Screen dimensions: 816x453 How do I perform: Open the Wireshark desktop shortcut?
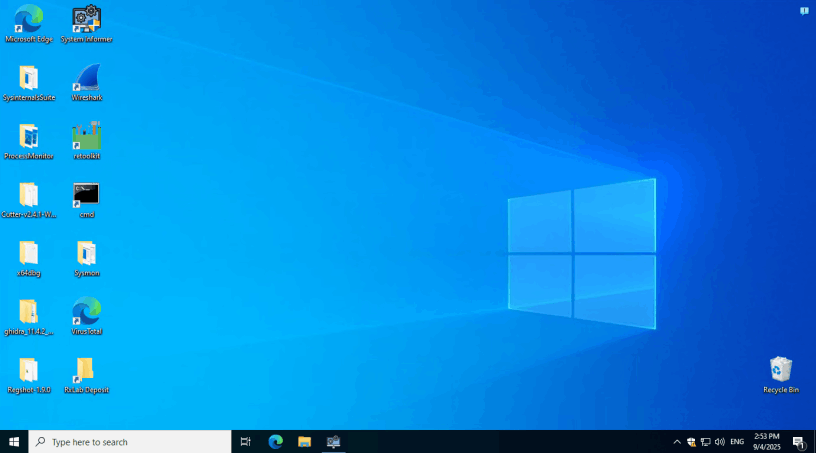point(87,79)
